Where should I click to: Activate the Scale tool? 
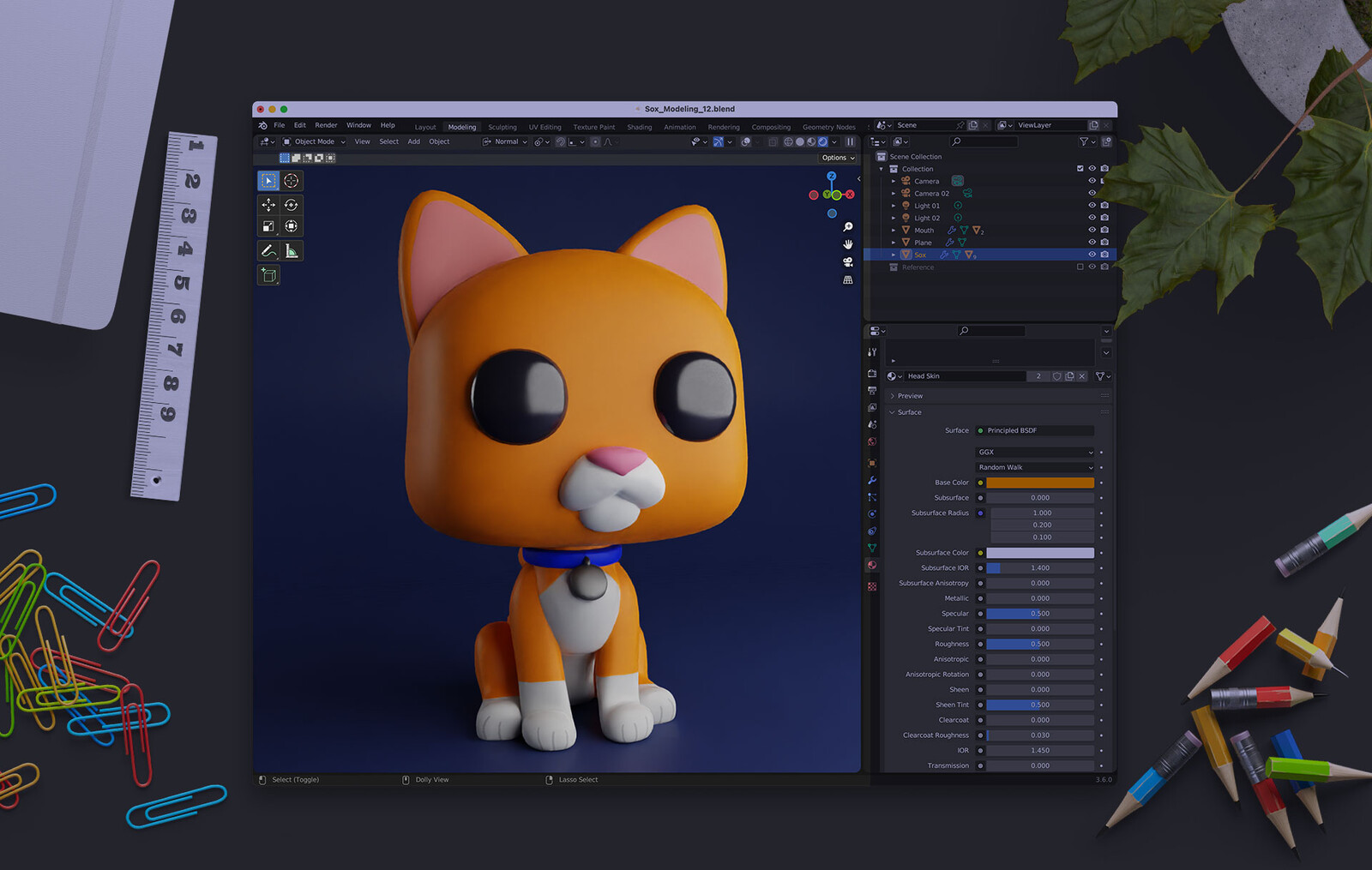[x=268, y=226]
